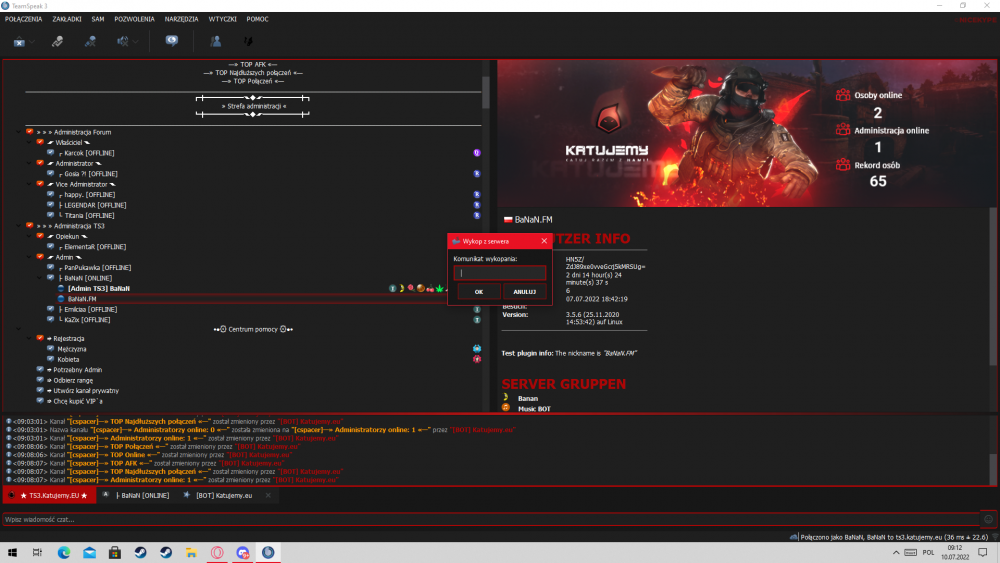The height and width of the screenshot is (563, 1000).
Task: Select the Potrzebny Admin channel
Action: click(x=77, y=370)
